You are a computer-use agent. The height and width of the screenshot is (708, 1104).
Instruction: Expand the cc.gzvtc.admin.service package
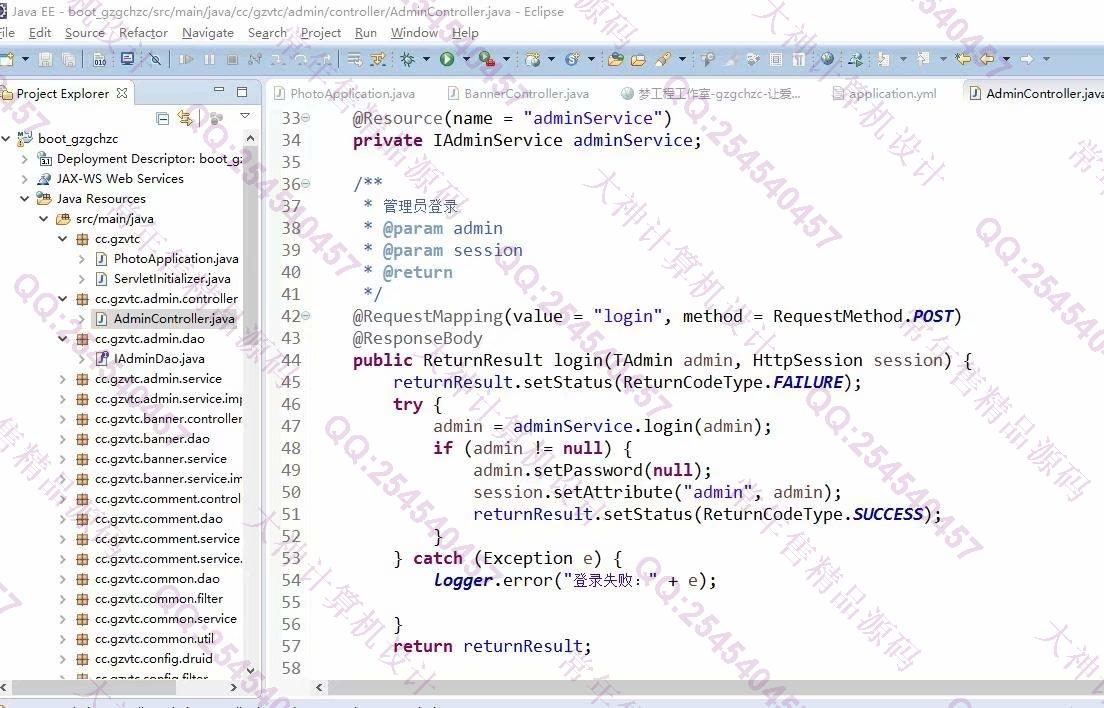pyautogui.click(x=63, y=379)
